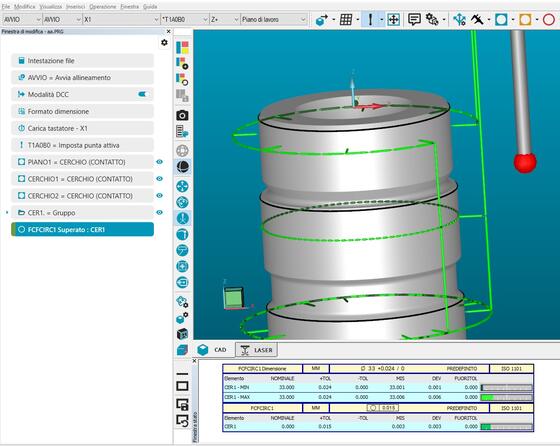Click the grid icon in top toolbar

346,20
